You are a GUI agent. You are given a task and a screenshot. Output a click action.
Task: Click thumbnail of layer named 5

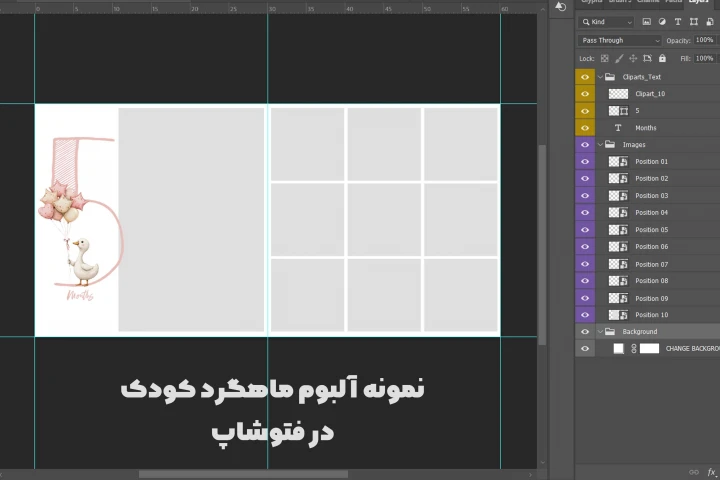(618, 111)
